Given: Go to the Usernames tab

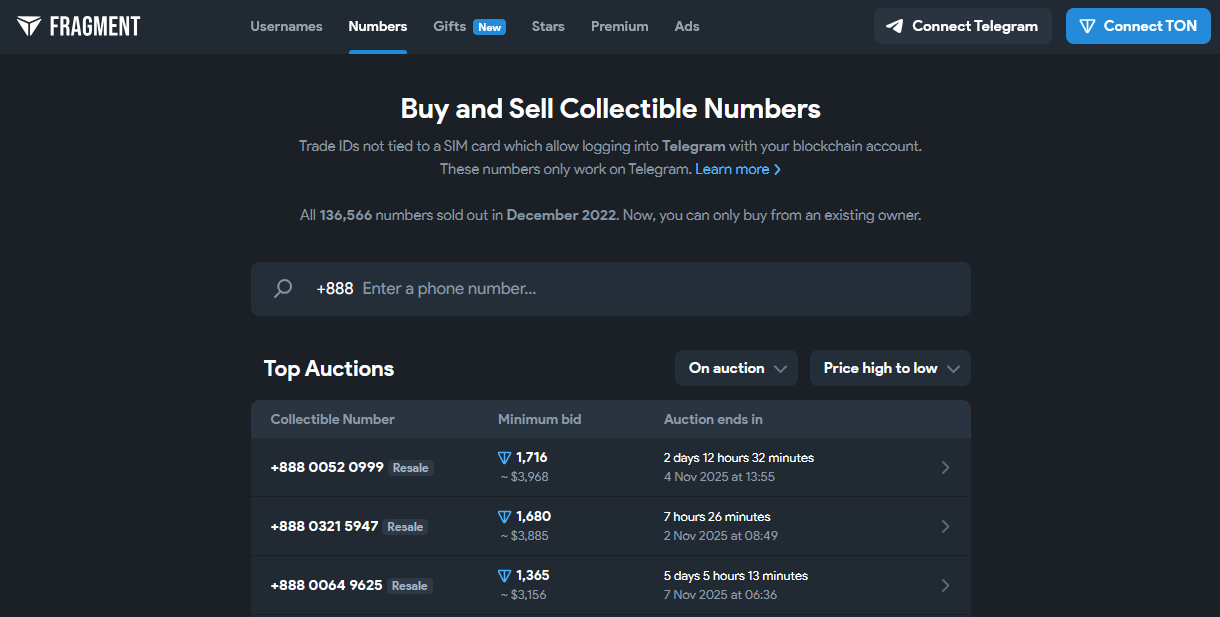Looking at the screenshot, I should [286, 26].
